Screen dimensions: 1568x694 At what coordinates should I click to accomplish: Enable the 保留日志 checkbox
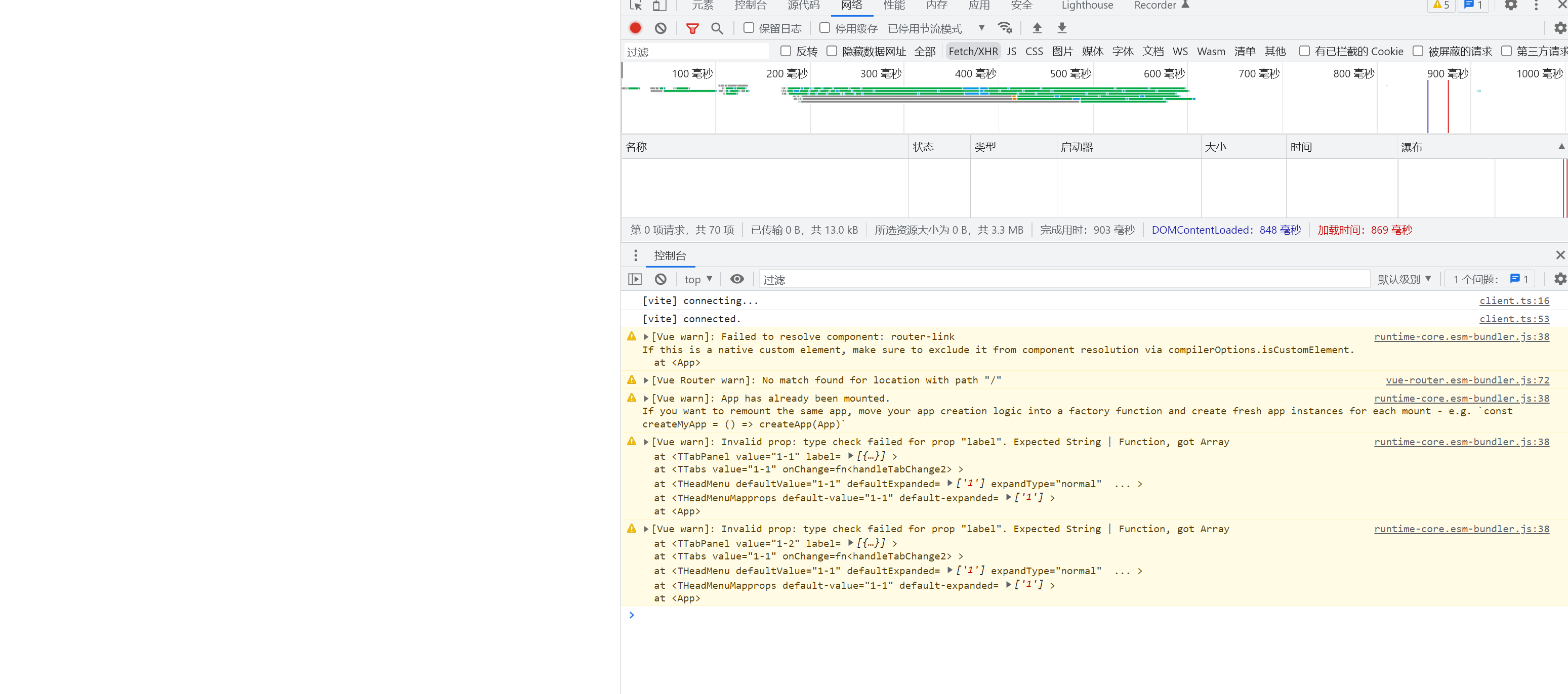pyautogui.click(x=749, y=28)
